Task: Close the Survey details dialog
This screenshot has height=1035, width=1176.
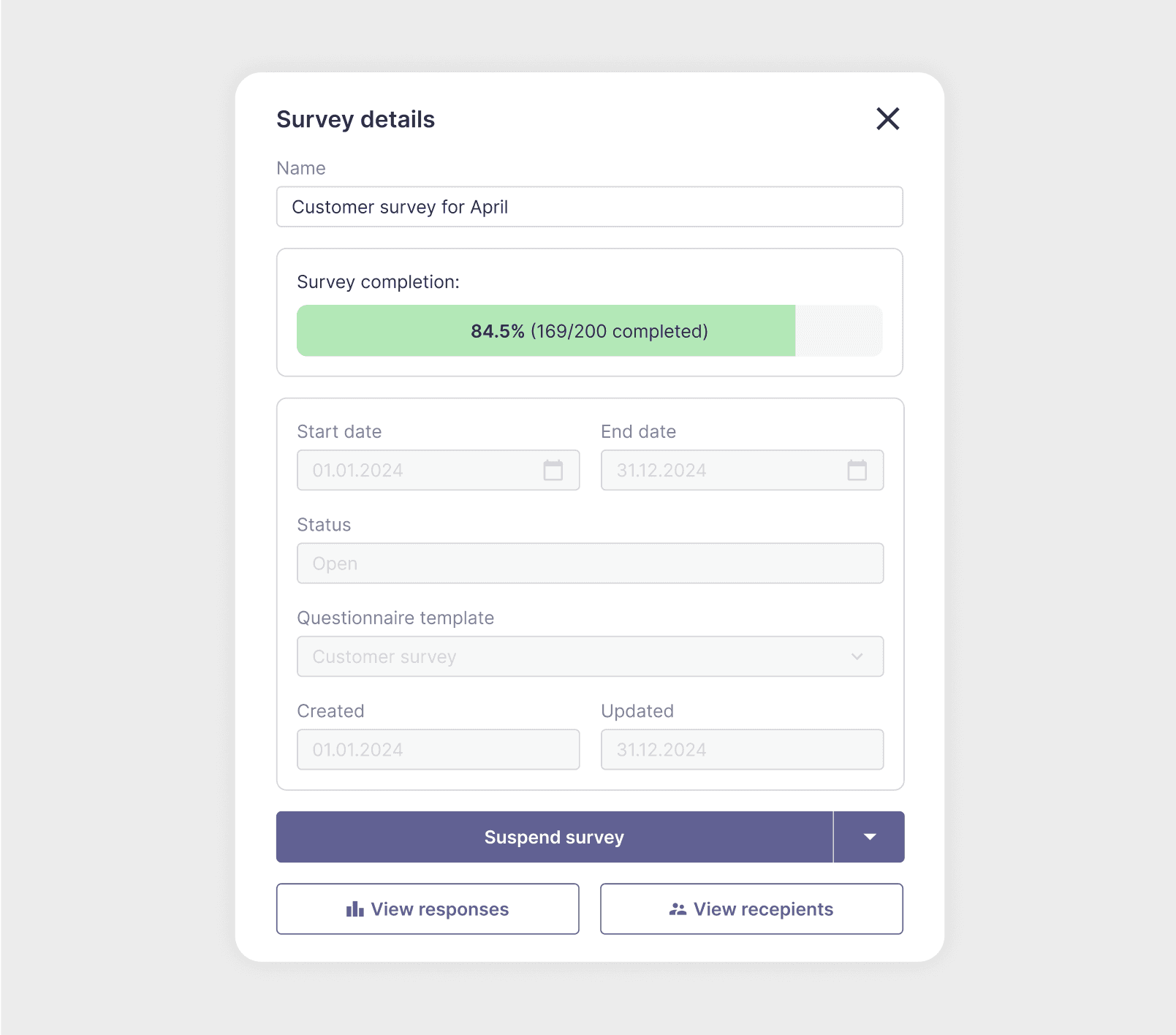Action: click(x=887, y=119)
